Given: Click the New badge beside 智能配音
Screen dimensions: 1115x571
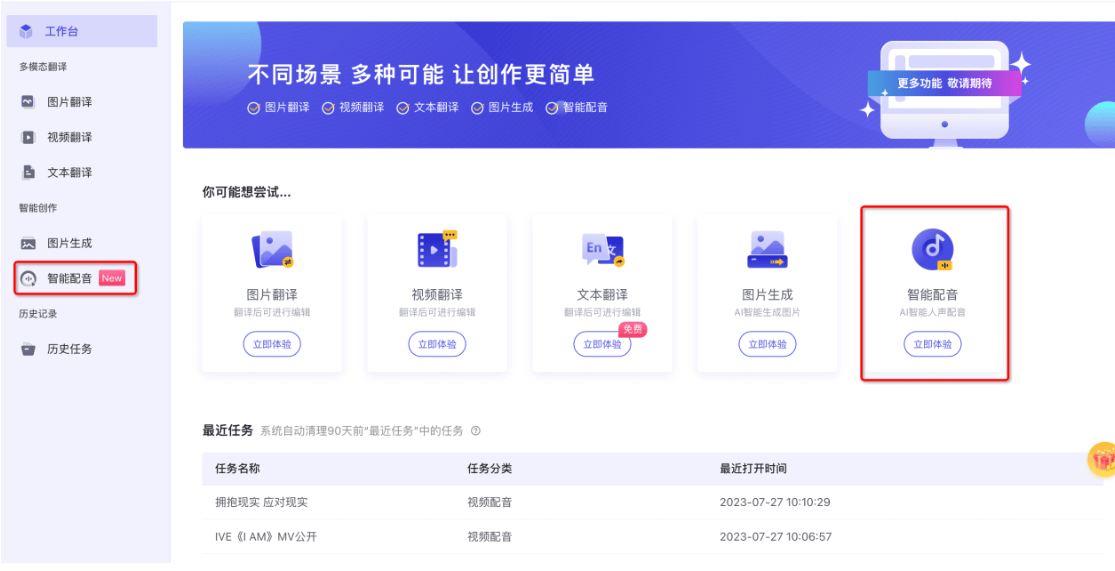Looking at the screenshot, I should pos(112,278).
